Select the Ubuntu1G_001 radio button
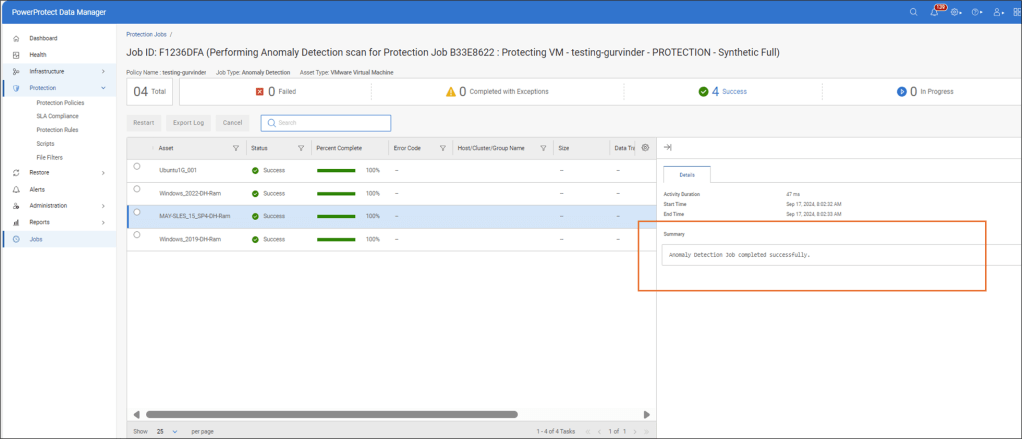Viewport: 1022px width, 439px height. (136, 167)
